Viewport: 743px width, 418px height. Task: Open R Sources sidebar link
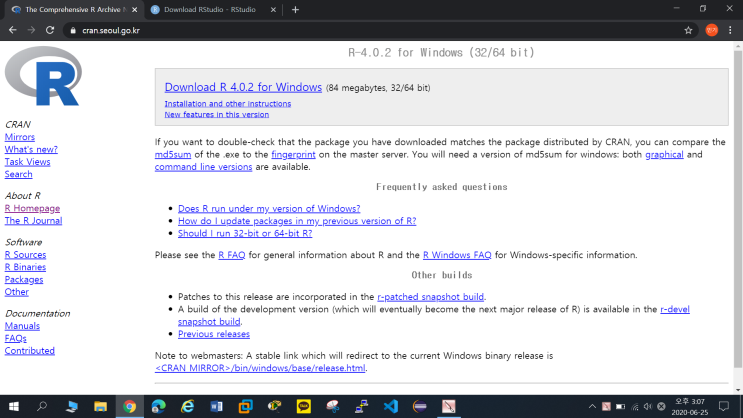point(26,254)
